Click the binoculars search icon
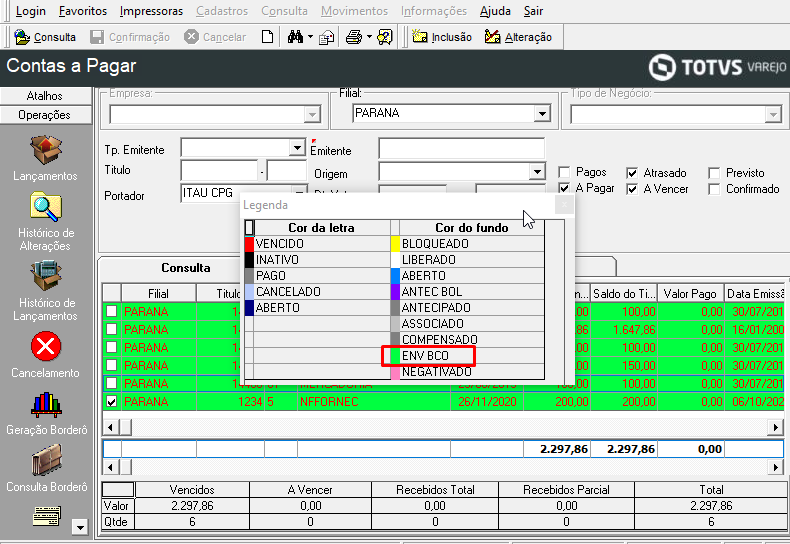790x544 pixels. tap(295, 37)
